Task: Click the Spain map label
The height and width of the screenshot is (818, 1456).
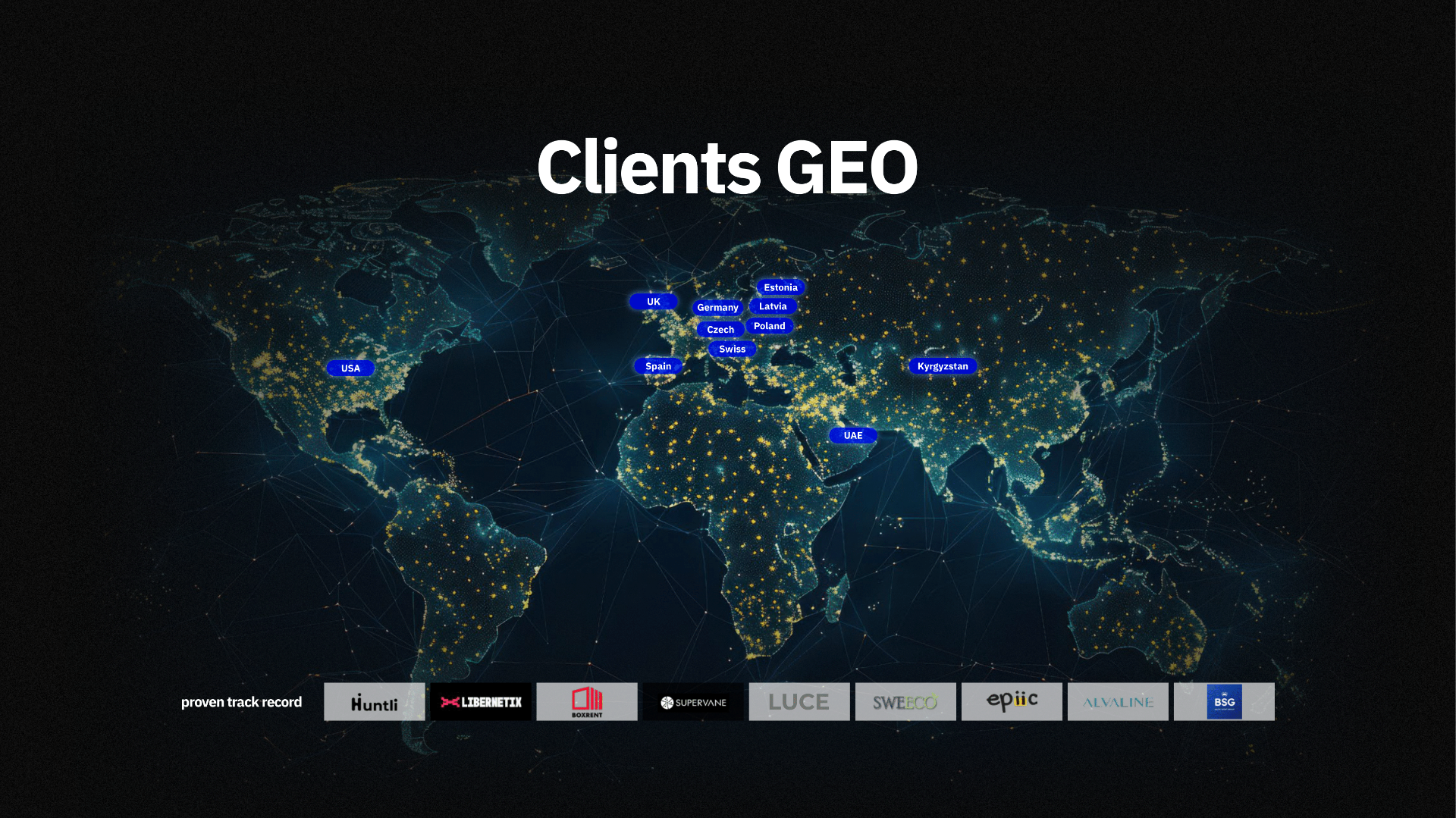Action: (658, 366)
